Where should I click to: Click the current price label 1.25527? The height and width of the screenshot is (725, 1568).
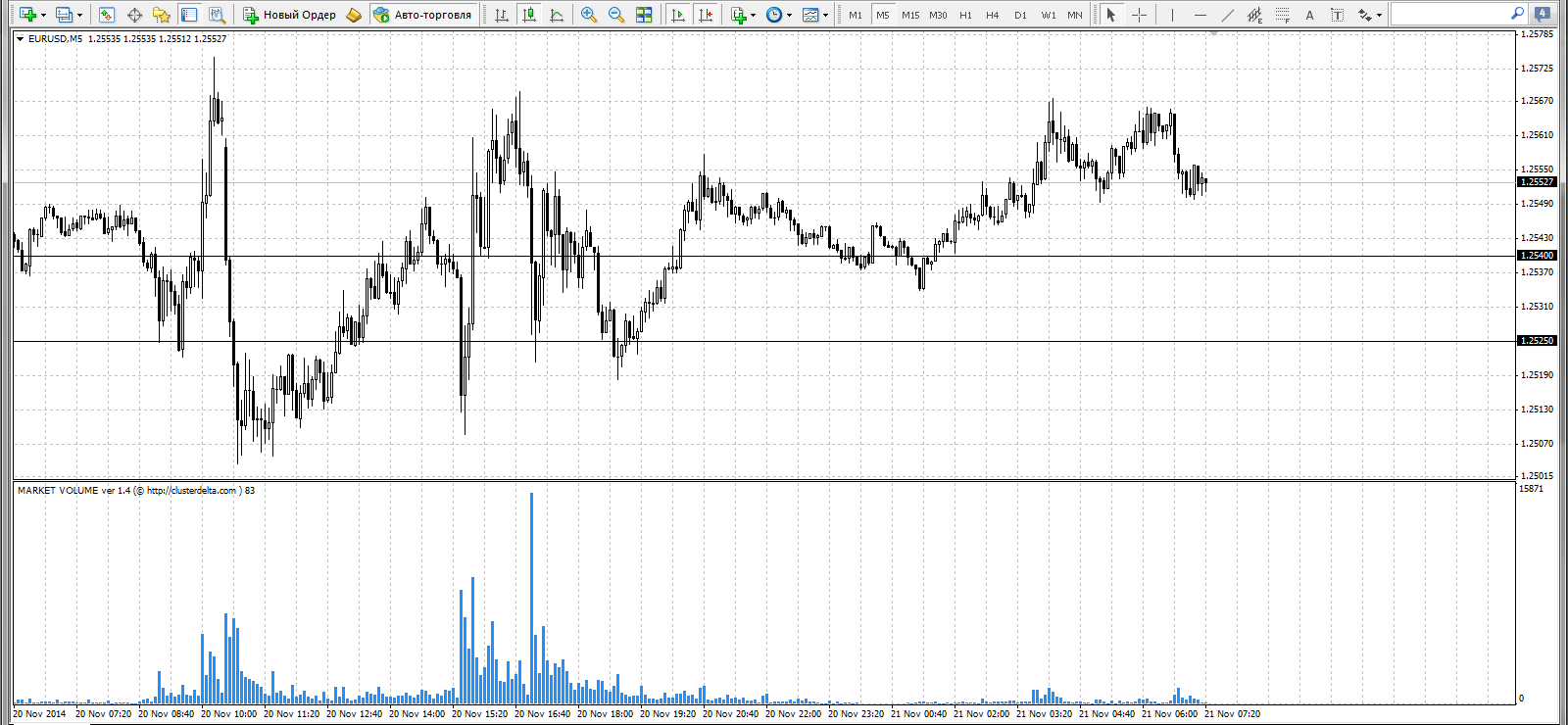pyautogui.click(x=1537, y=182)
